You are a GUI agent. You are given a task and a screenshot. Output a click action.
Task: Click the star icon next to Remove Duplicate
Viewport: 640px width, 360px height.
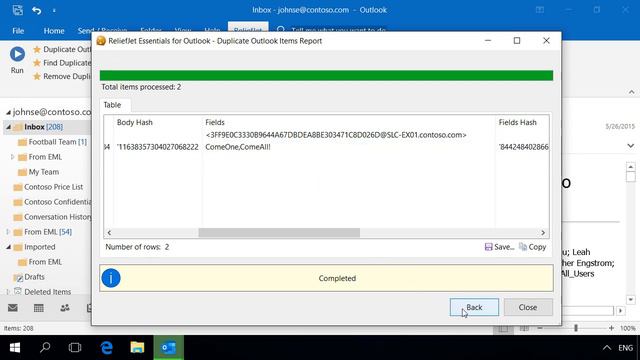click(x=37, y=76)
